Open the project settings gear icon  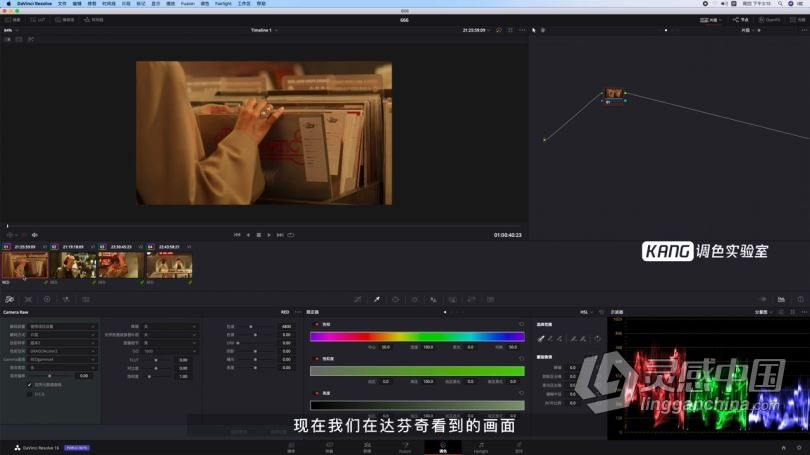799,448
